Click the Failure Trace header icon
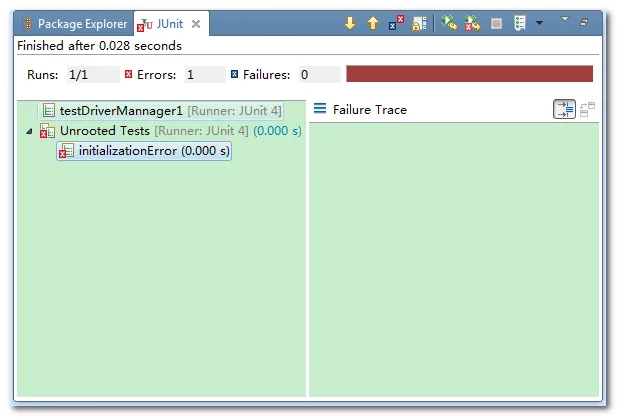Viewport: 617px width, 417px height. 320,108
